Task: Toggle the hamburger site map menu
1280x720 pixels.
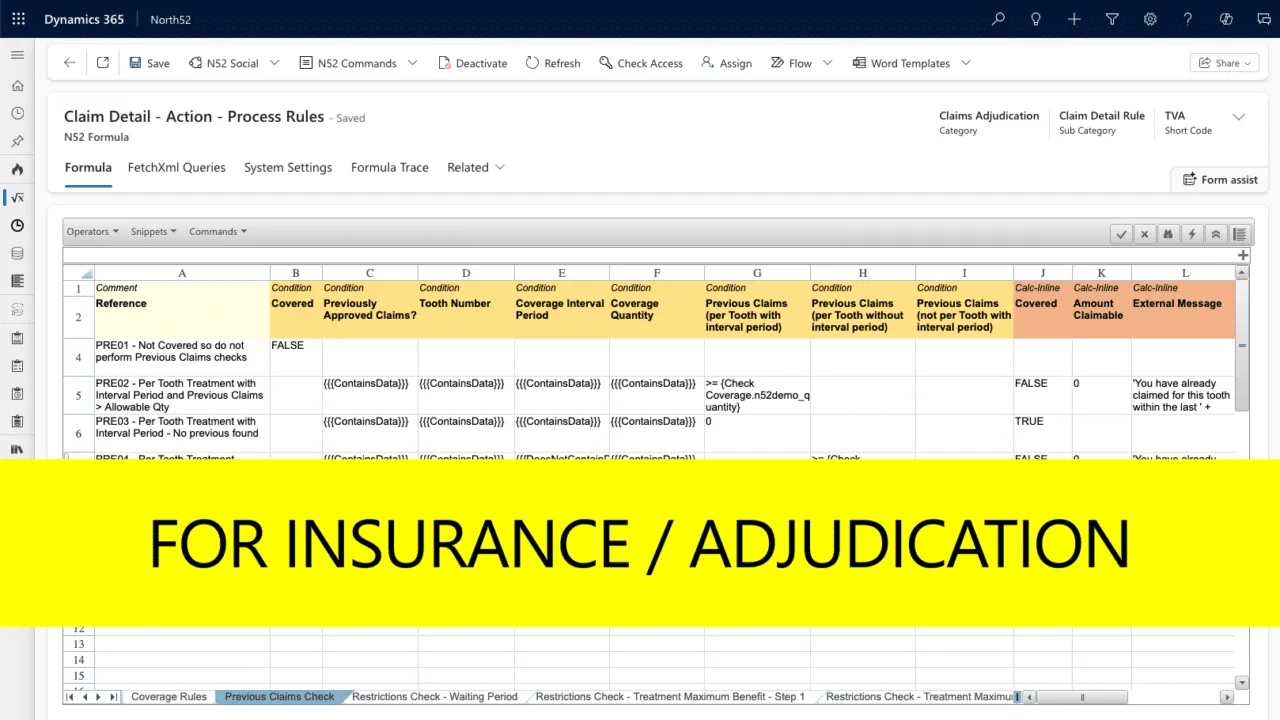Action: pos(17,55)
